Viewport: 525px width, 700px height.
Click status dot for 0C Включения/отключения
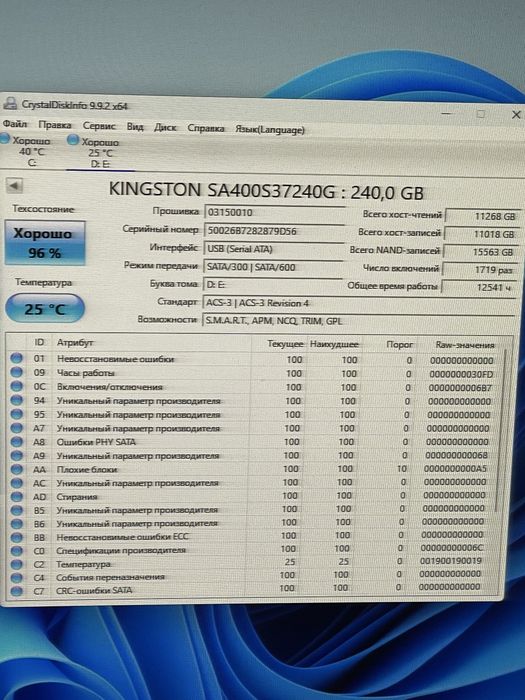tap(16, 387)
